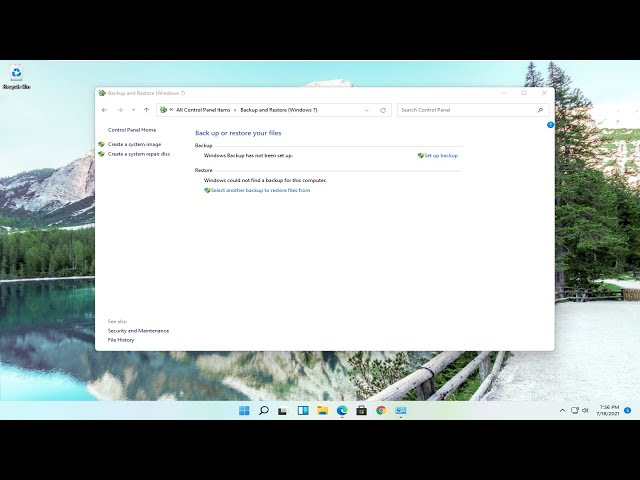Open Widgets on taskbar
Image resolution: width=640 pixels, height=480 pixels.
[x=303, y=410]
